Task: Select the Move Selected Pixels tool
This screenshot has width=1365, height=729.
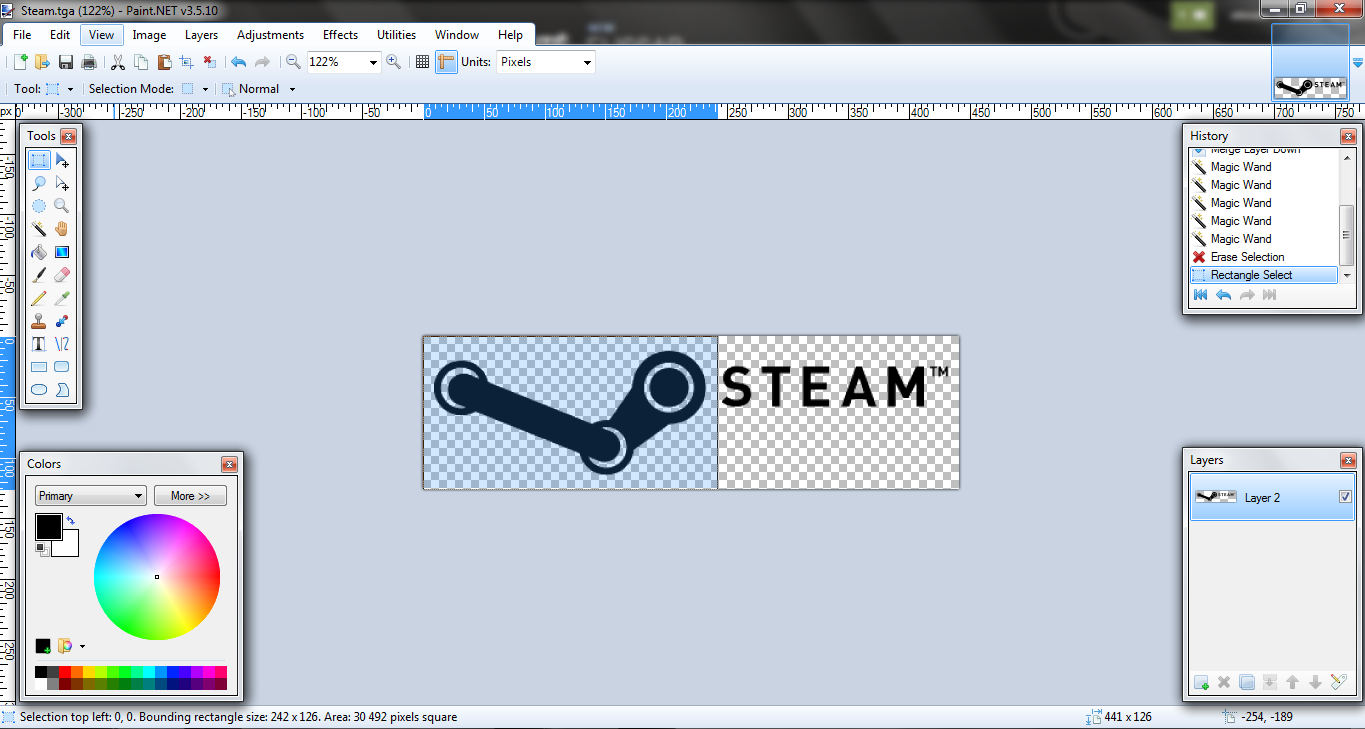Action: click(x=62, y=160)
